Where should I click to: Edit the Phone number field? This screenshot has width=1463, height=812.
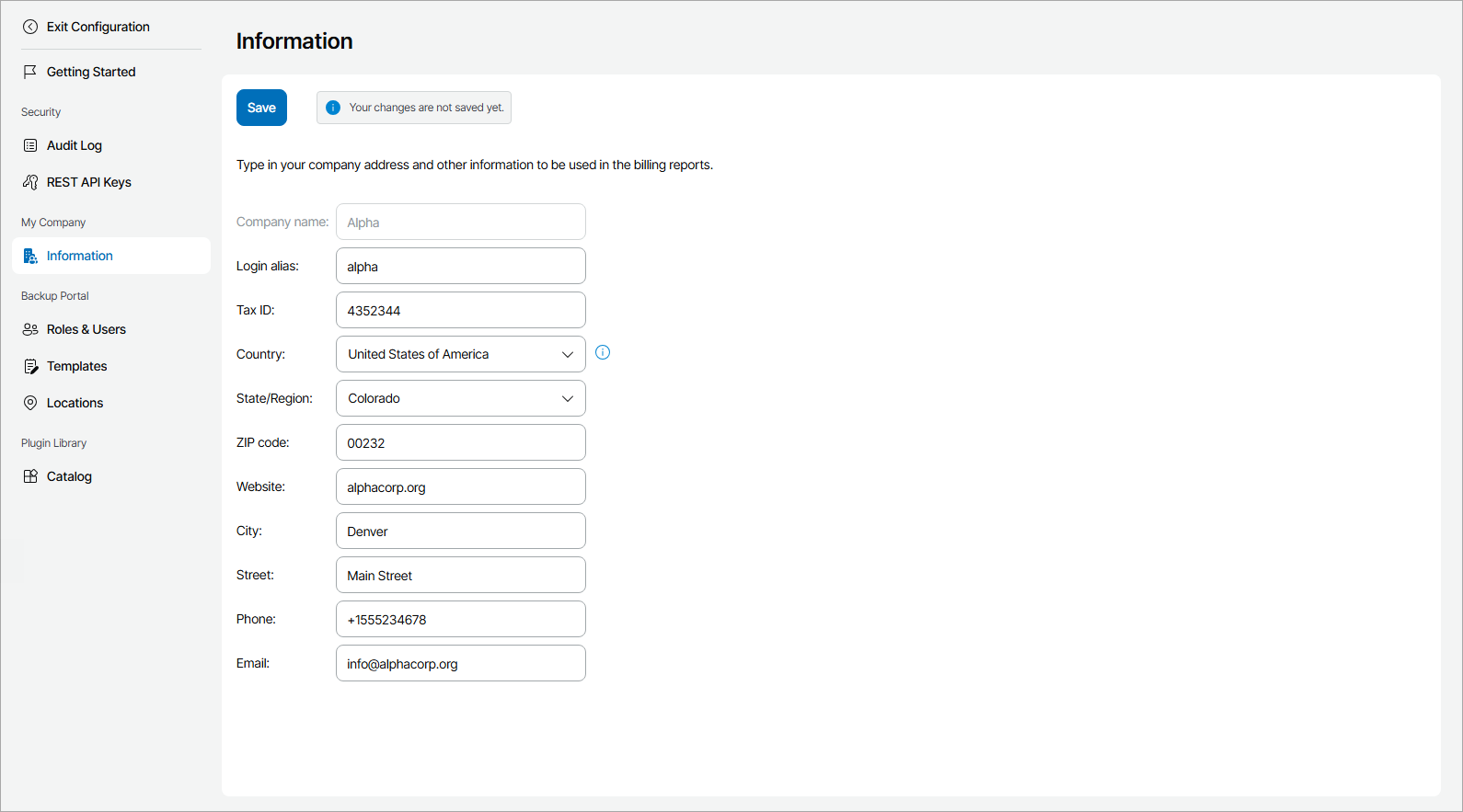click(460, 619)
